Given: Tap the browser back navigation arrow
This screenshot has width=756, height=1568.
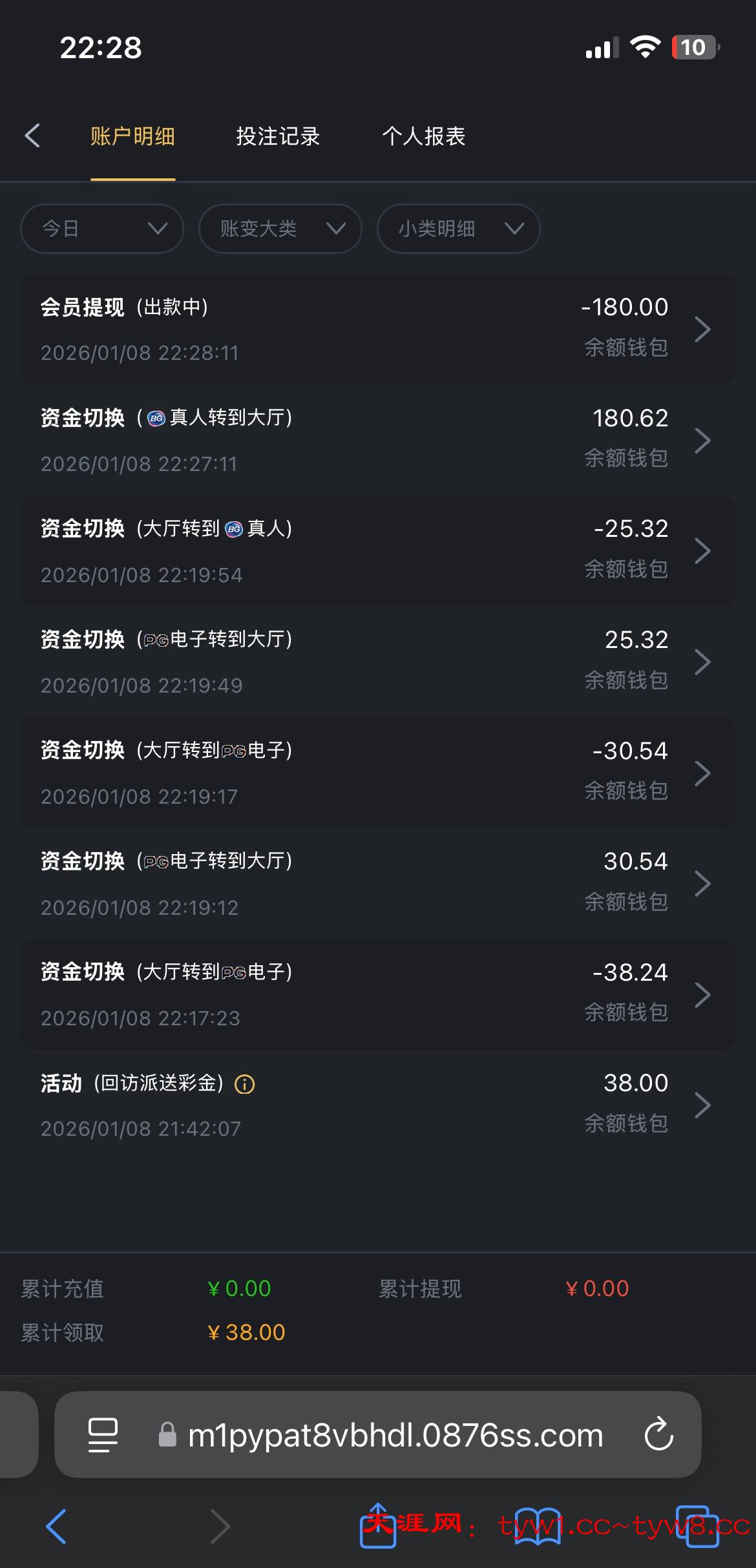Looking at the screenshot, I should click(57, 1526).
